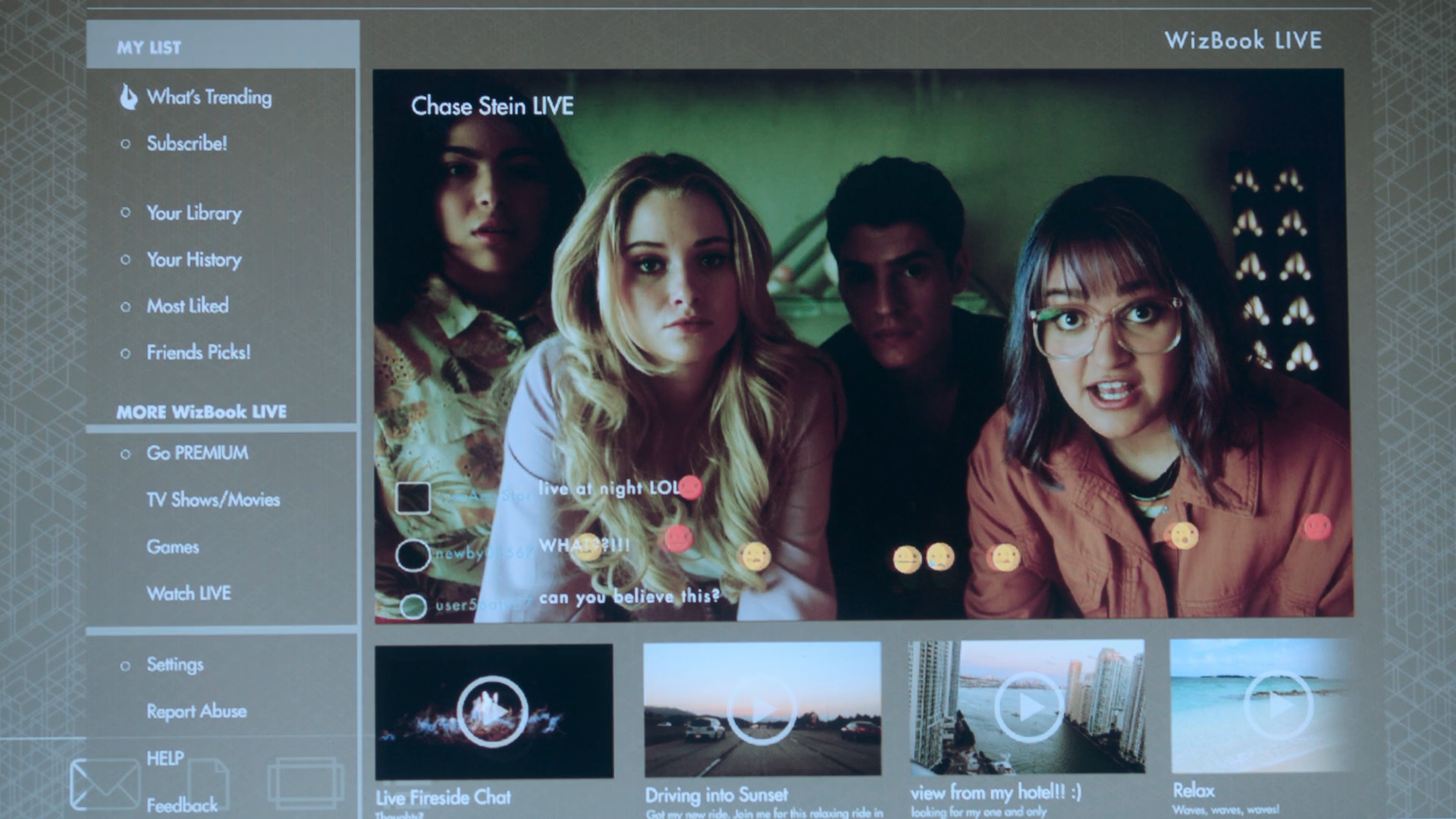This screenshot has width=1456, height=819.
Task: Open Your History page
Action: pos(194,260)
